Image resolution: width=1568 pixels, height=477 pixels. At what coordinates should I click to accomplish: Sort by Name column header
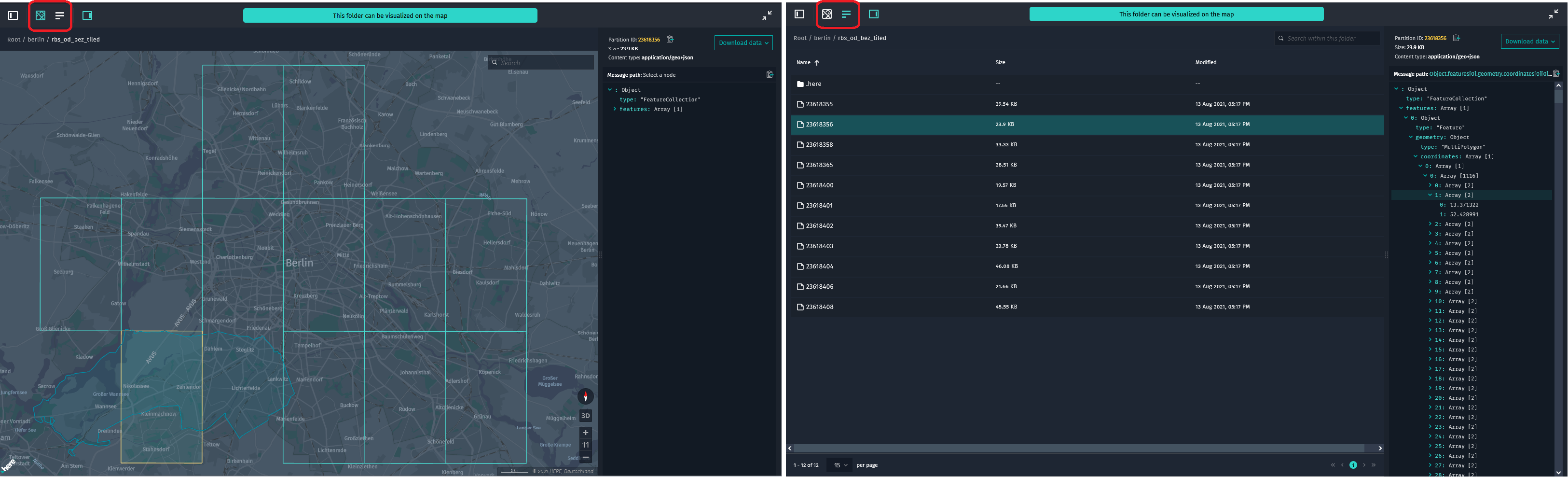point(808,62)
